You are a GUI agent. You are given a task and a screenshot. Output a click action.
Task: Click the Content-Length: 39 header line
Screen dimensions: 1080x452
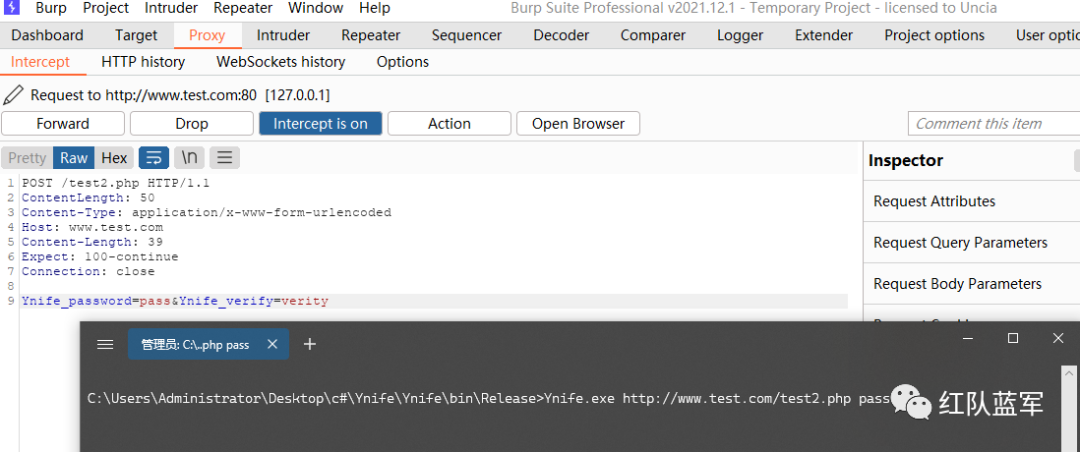[92, 242]
